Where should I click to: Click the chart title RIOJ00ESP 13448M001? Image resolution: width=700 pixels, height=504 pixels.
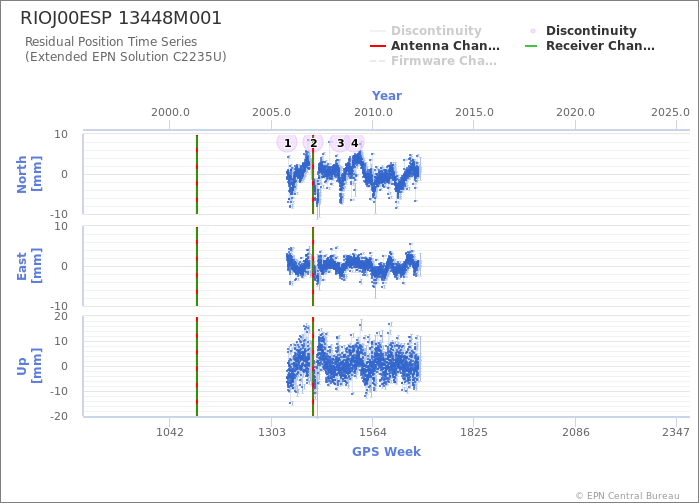[121, 18]
